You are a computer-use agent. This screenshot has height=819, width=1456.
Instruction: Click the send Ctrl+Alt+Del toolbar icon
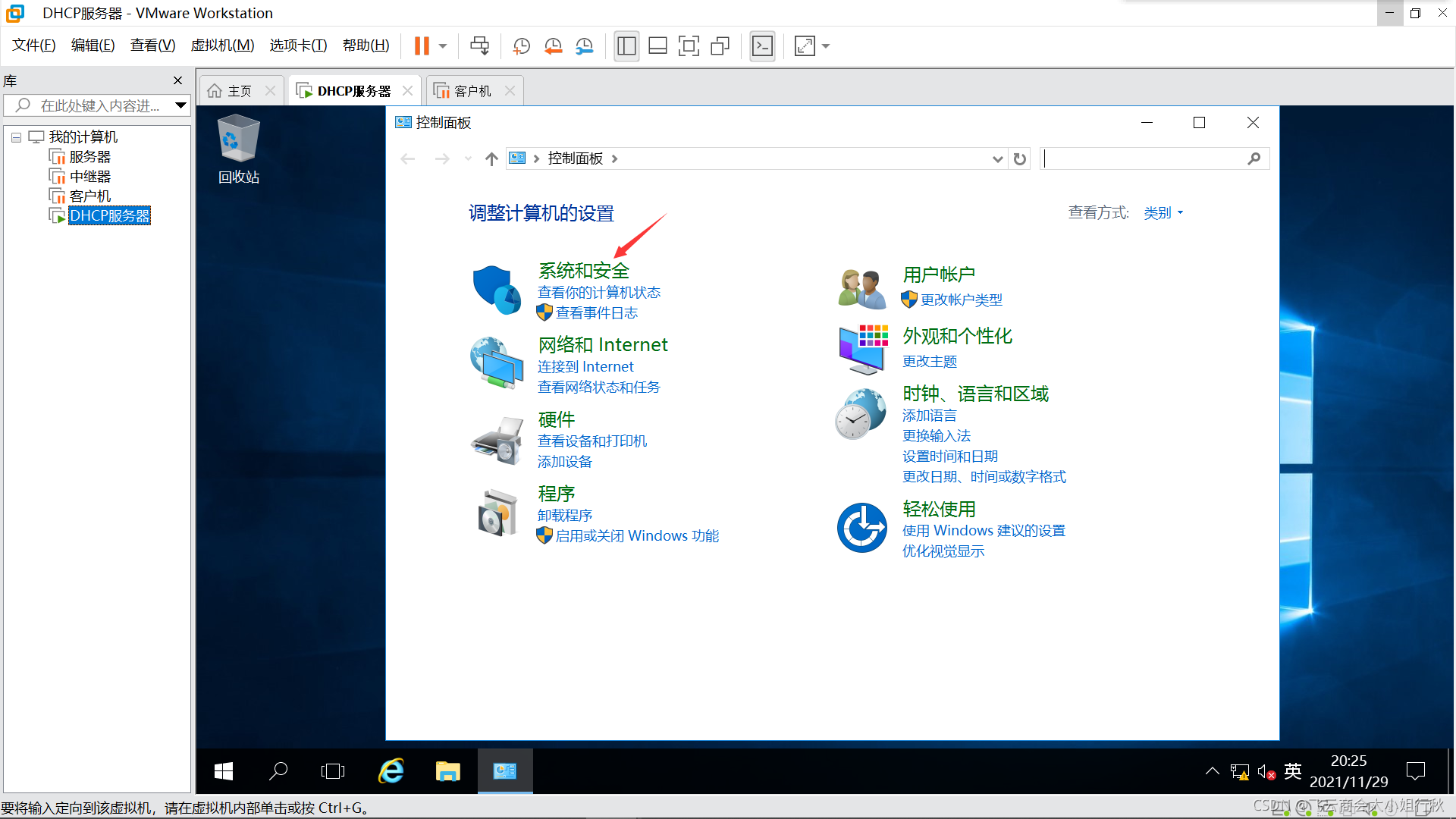click(479, 46)
